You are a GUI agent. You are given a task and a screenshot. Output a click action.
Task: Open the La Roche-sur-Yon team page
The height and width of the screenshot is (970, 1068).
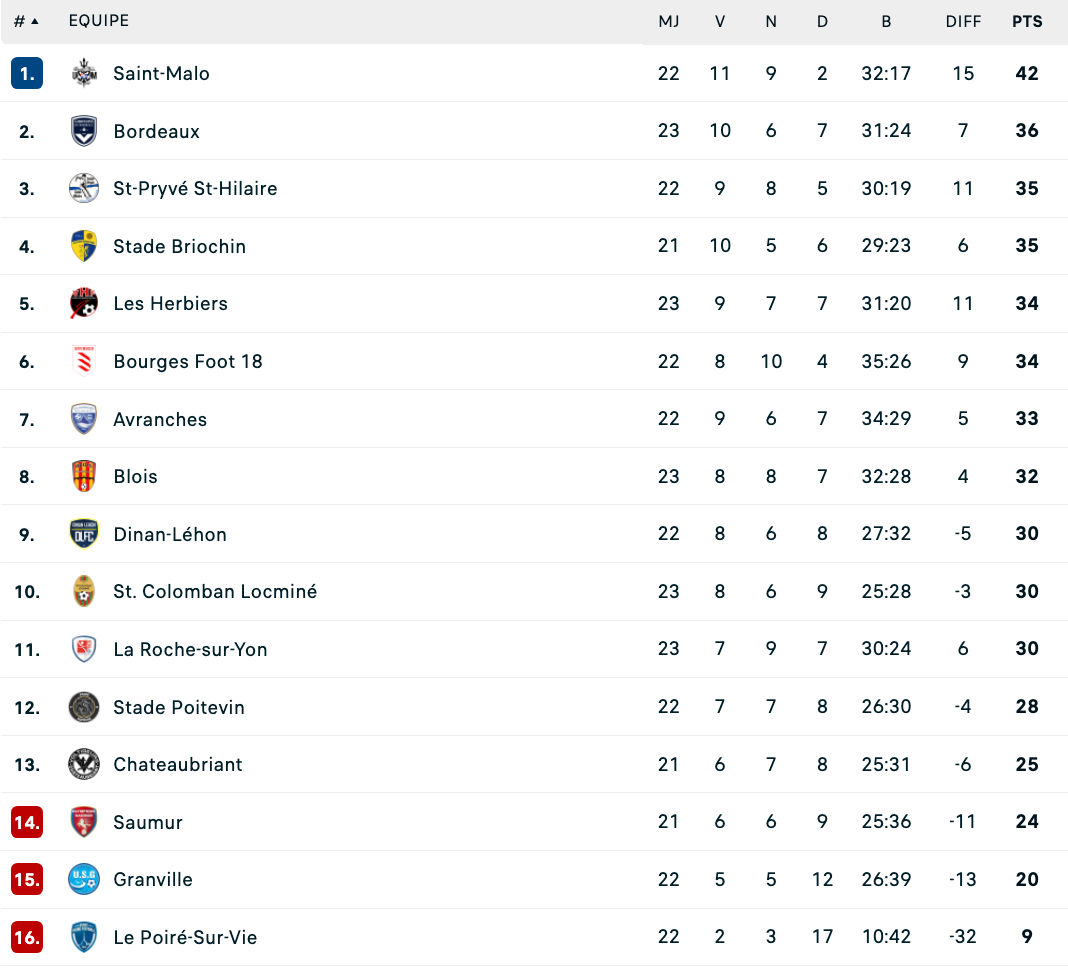[190, 649]
